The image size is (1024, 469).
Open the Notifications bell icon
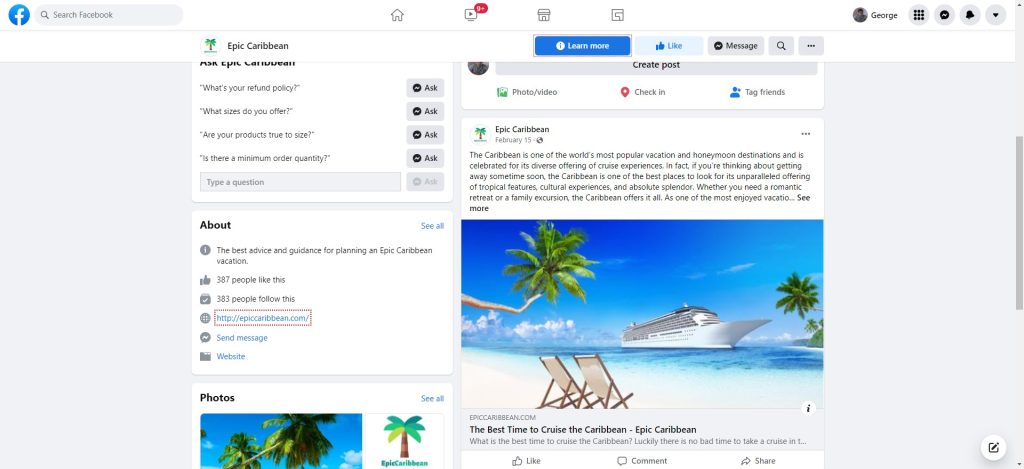(x=970, y=15)
